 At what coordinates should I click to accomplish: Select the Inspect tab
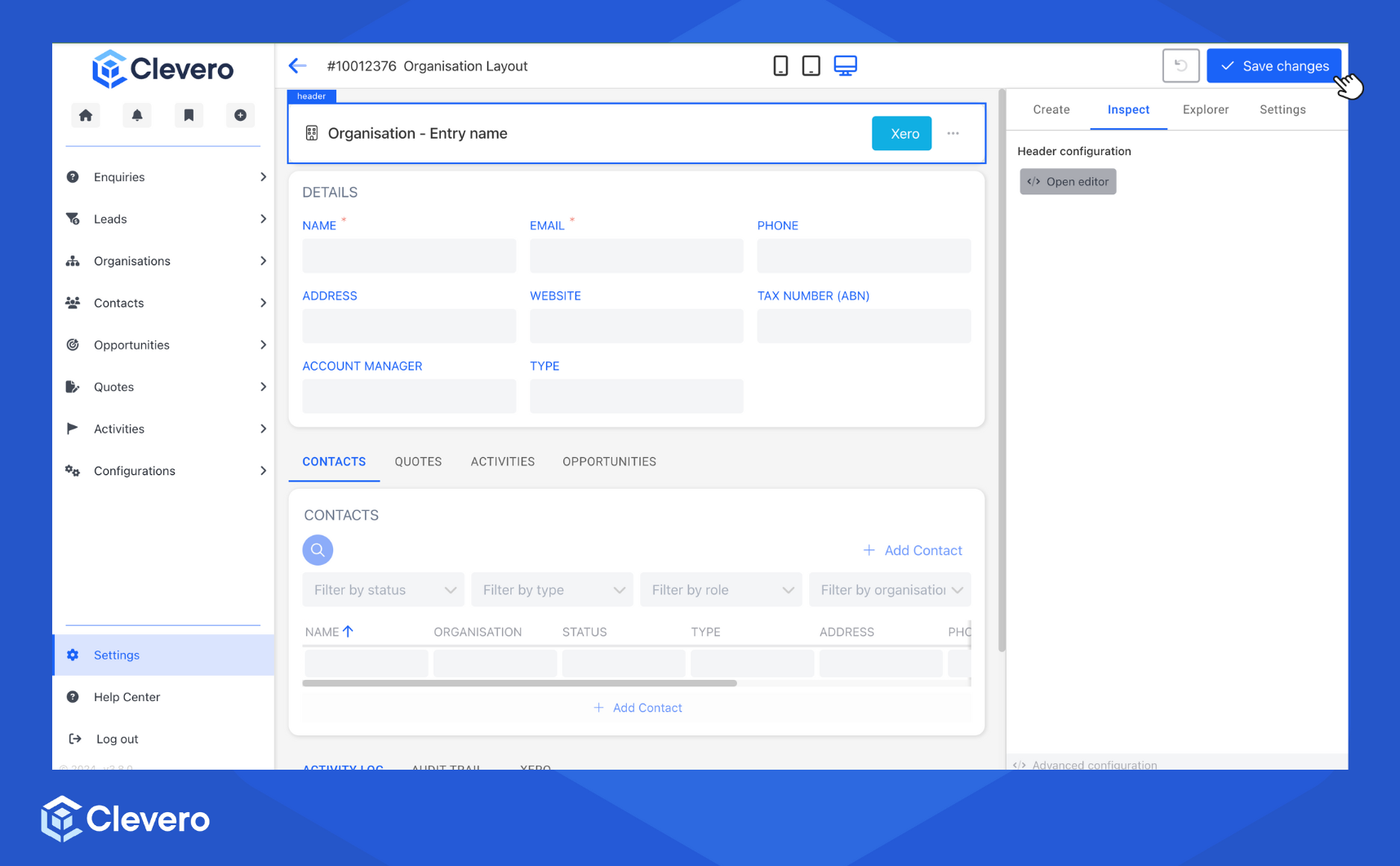pyautogui.click(x=1128, y=109)
